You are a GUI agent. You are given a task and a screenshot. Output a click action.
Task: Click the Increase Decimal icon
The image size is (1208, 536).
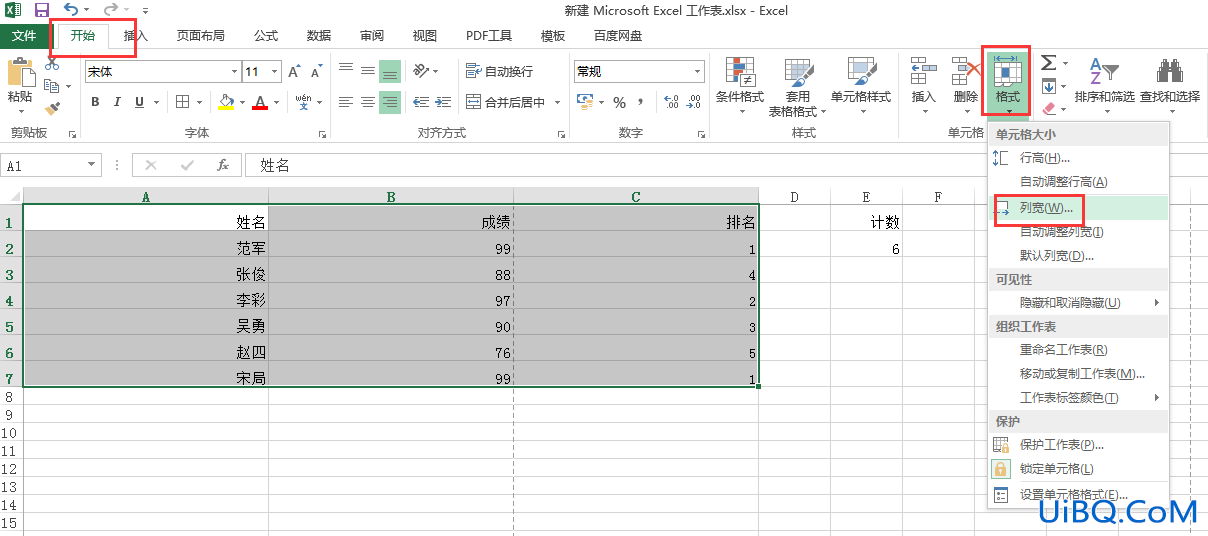[671, 102]
